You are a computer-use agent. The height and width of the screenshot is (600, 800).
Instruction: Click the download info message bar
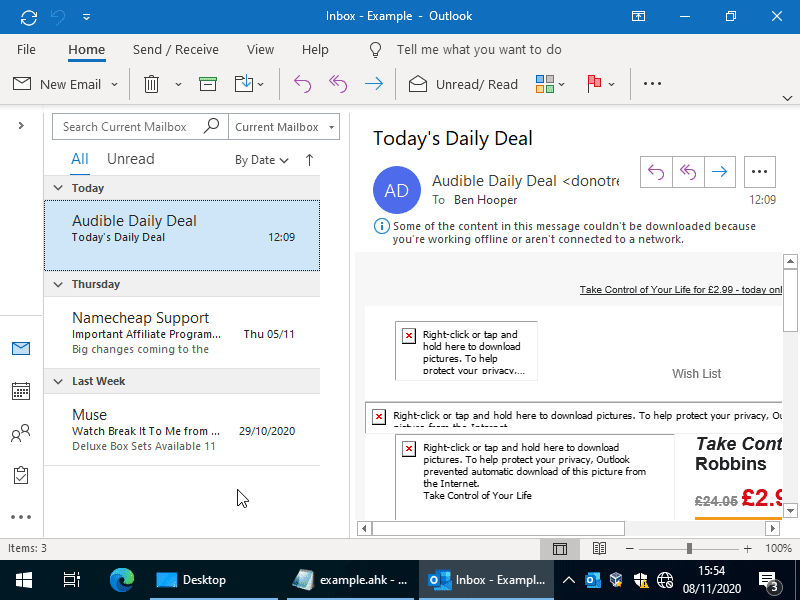pos(565,233)
